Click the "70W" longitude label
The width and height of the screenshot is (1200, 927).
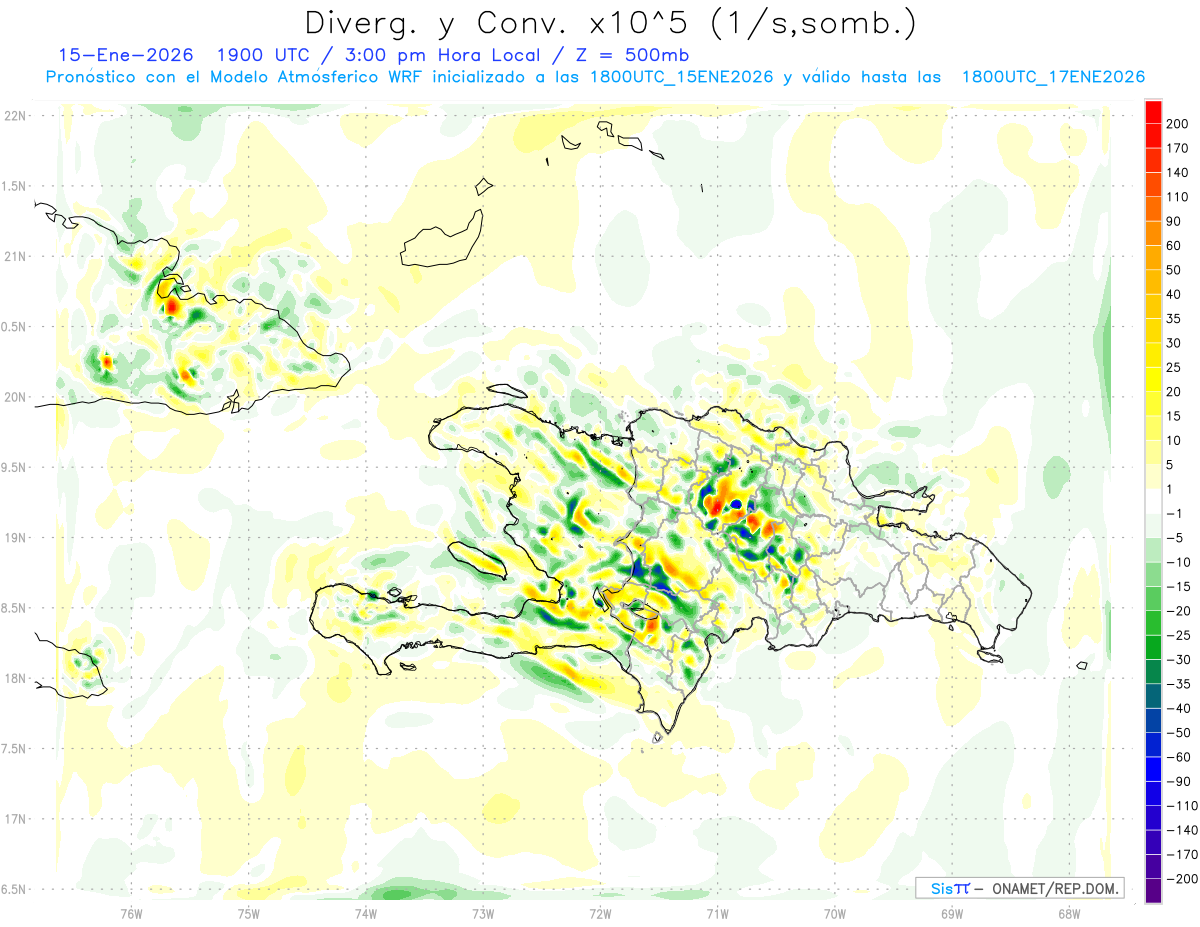(x=834, y=913)
